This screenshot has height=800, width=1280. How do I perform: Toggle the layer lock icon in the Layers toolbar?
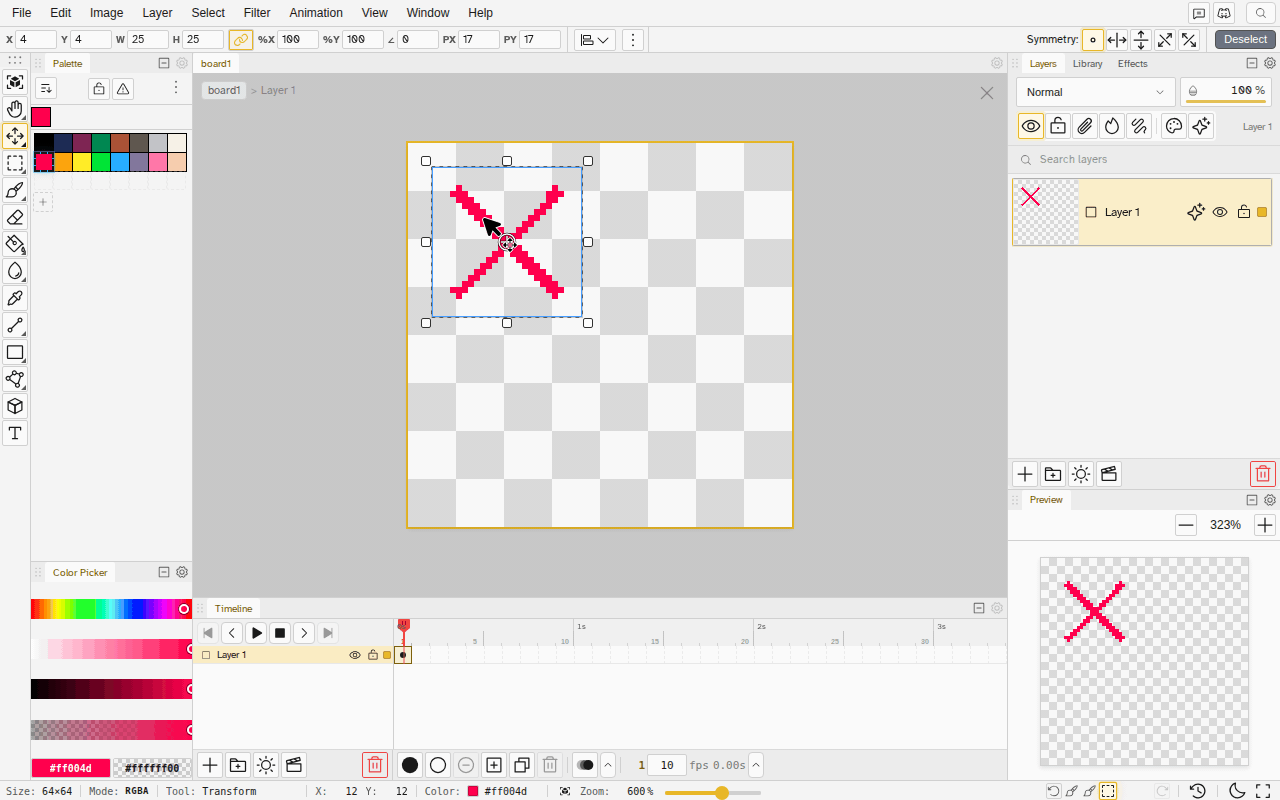(x=1058, y=126)
